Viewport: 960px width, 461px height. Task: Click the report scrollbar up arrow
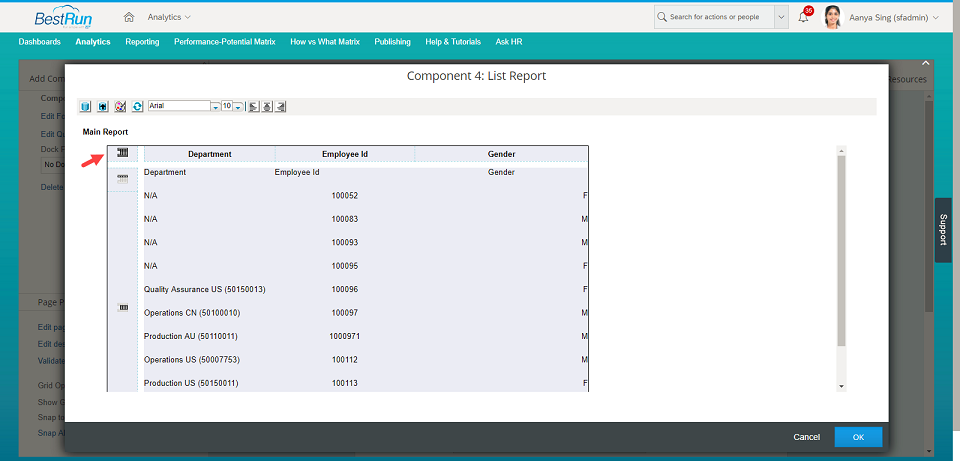tap(841, 150)
